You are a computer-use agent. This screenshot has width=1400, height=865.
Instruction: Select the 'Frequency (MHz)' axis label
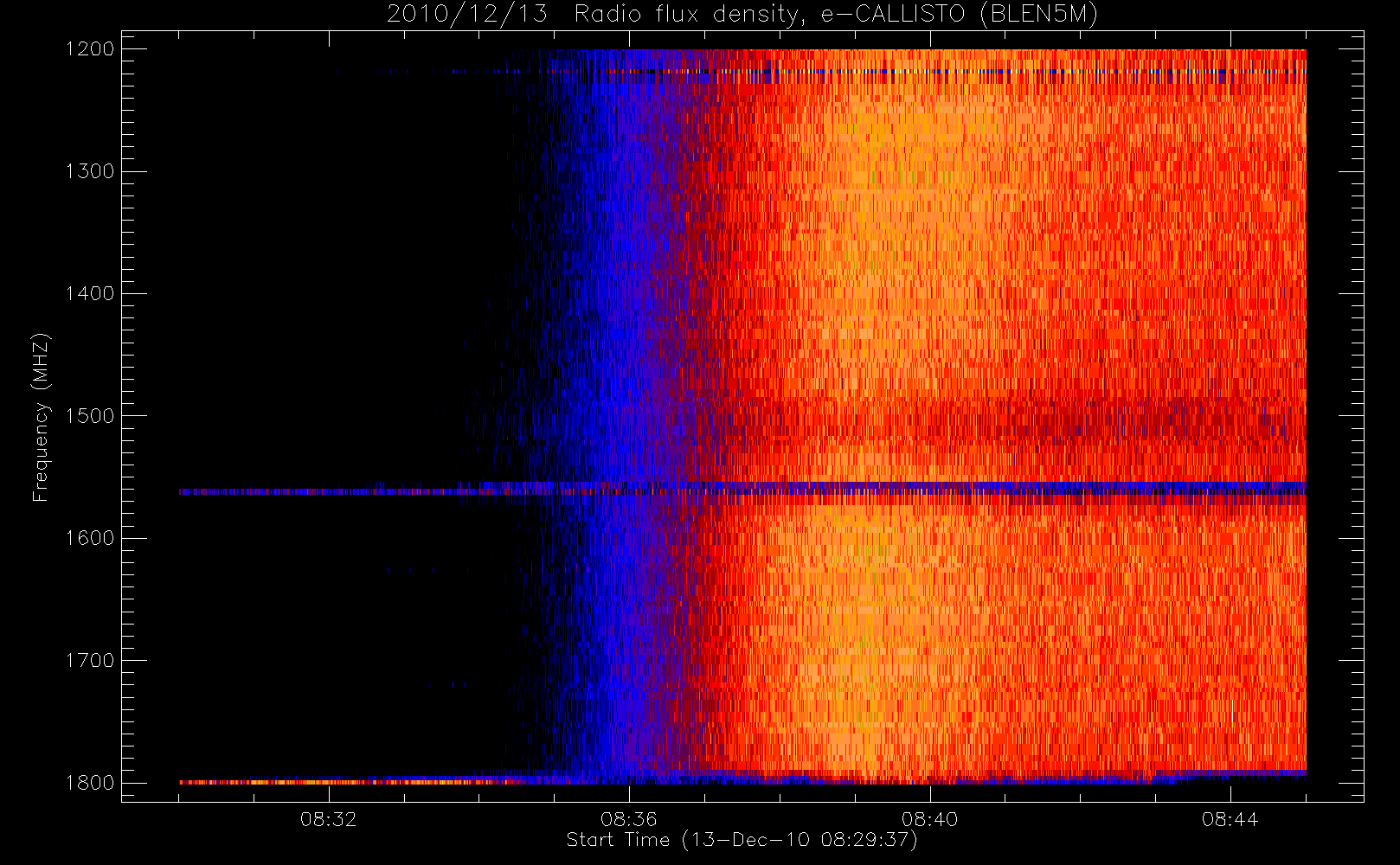tap(41, 417)
